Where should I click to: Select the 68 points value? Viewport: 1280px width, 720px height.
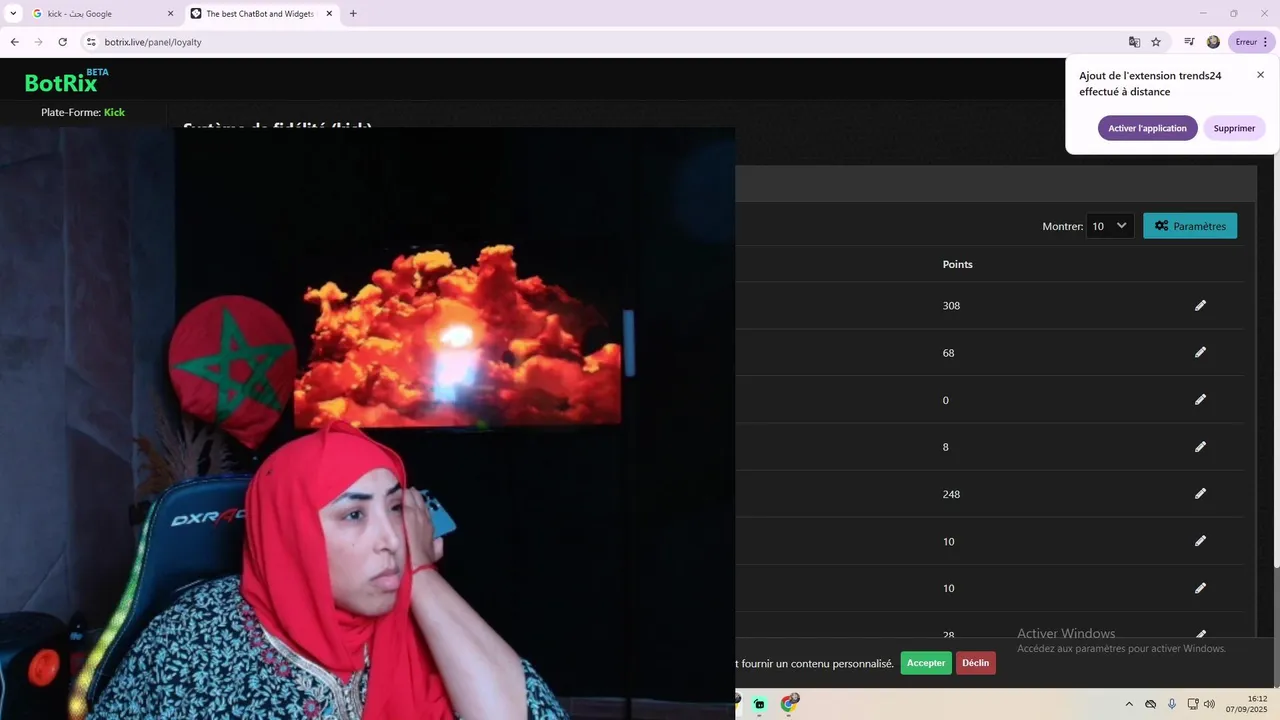(948, 353)
